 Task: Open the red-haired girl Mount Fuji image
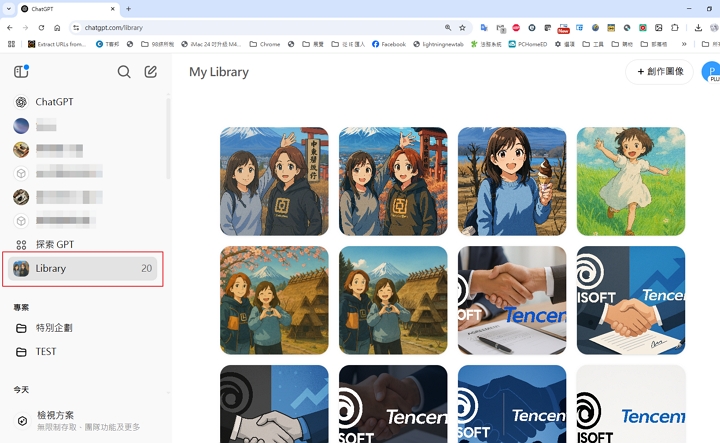[x=393, y=181]
